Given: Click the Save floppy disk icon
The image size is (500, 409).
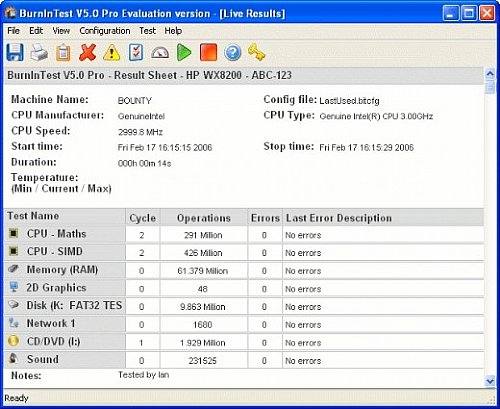Looking at the screenshot, I should pyautogui.click(x=15, y=52).
